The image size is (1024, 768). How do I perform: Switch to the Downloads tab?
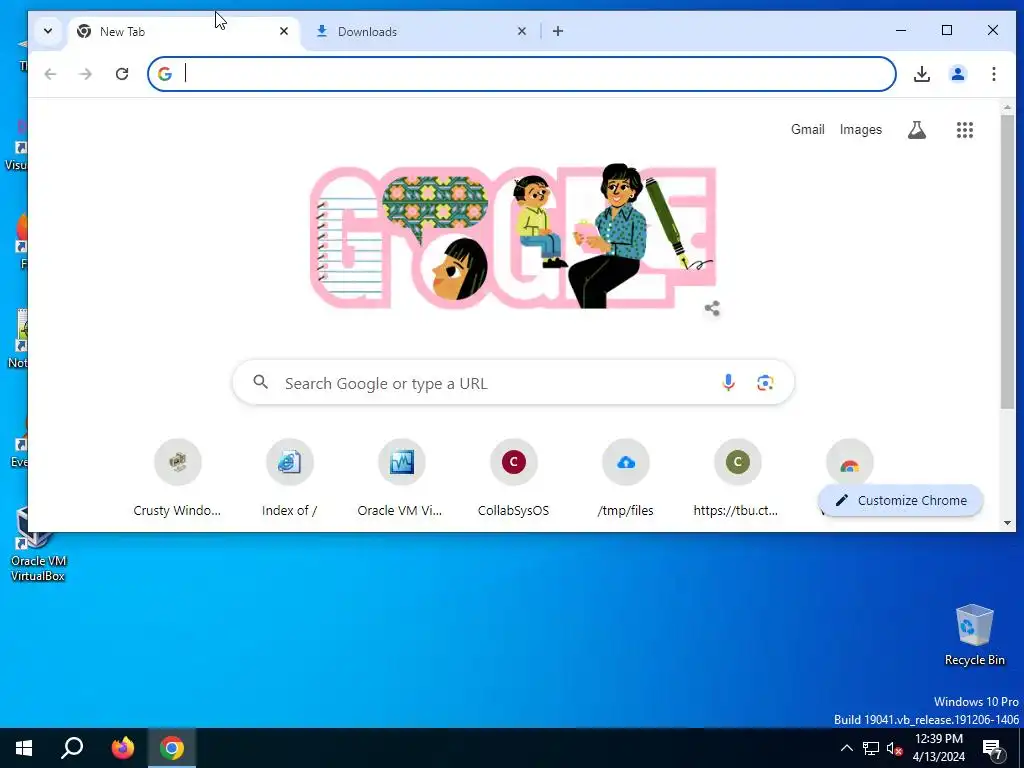click(421, 31)
